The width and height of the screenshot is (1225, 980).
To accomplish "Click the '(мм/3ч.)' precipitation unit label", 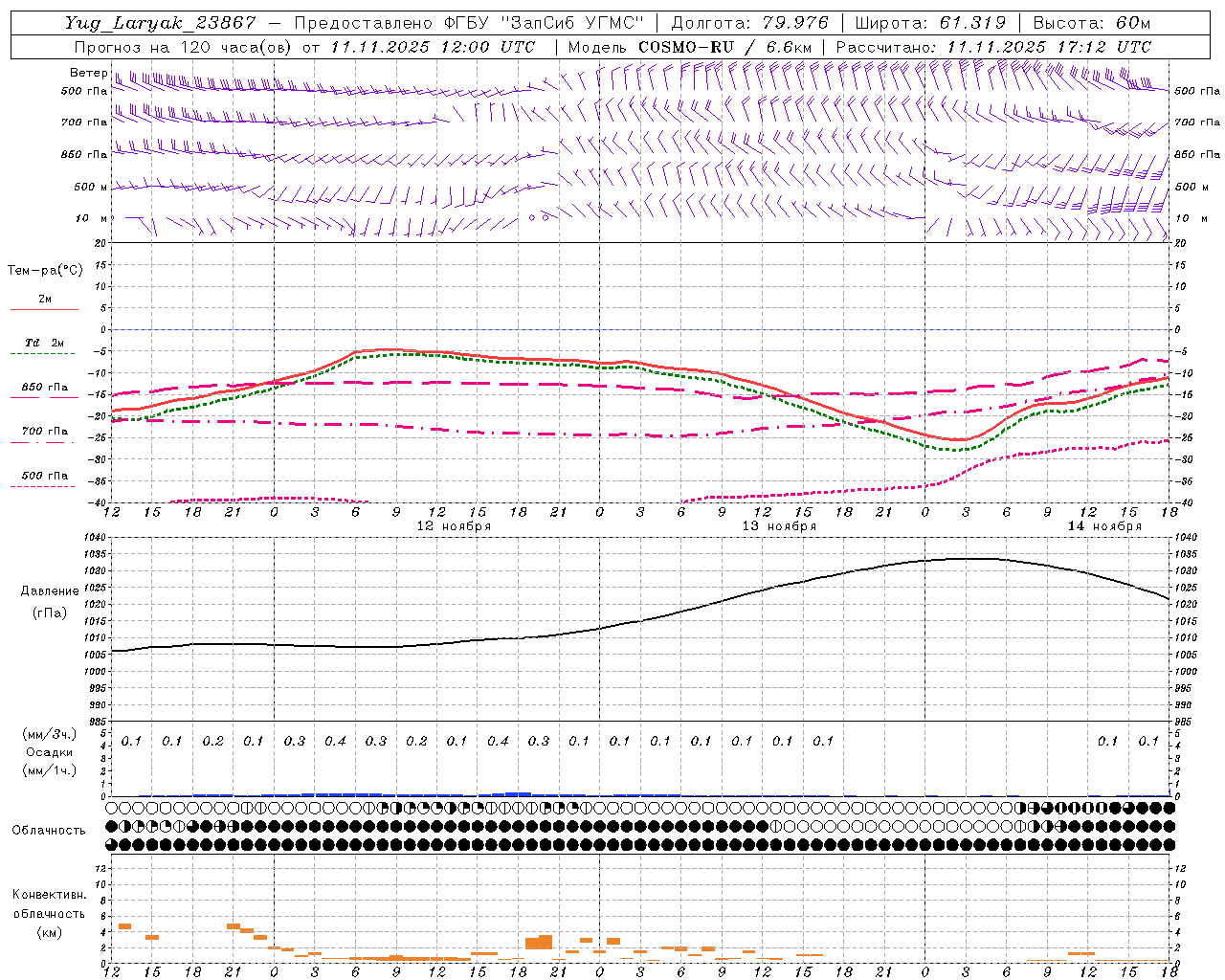I will pos(50,734).
